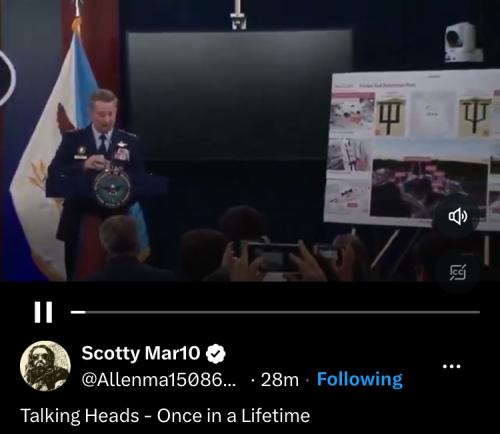
Task: Mute the video with the speaker icon
Action: click(458, 217)
